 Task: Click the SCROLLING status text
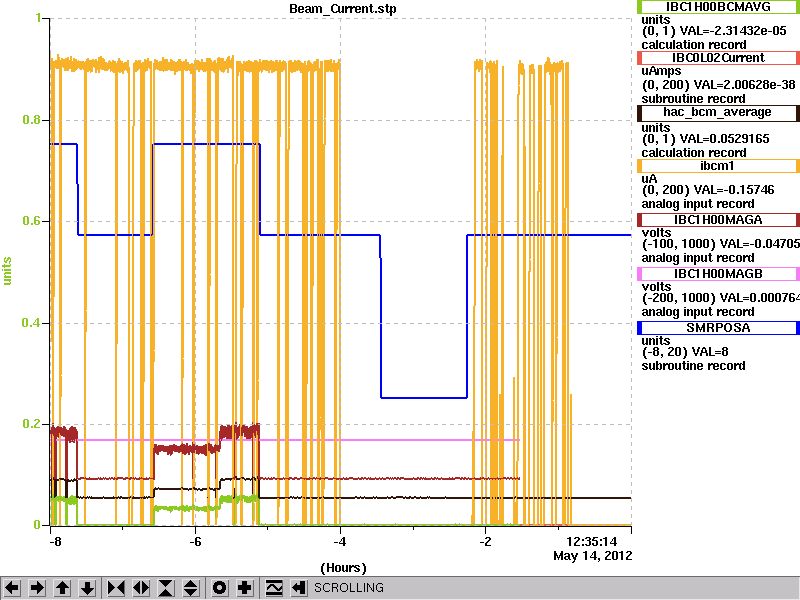(x=349, y=588)
